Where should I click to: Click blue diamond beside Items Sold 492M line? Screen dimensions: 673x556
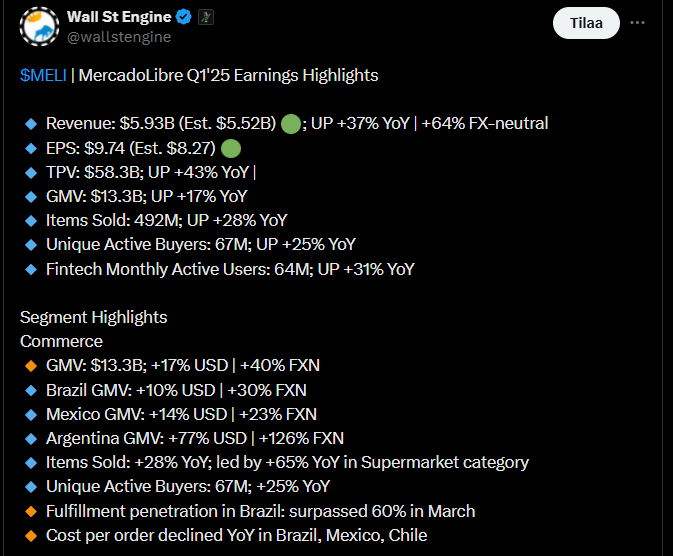(x=31, y=221)
